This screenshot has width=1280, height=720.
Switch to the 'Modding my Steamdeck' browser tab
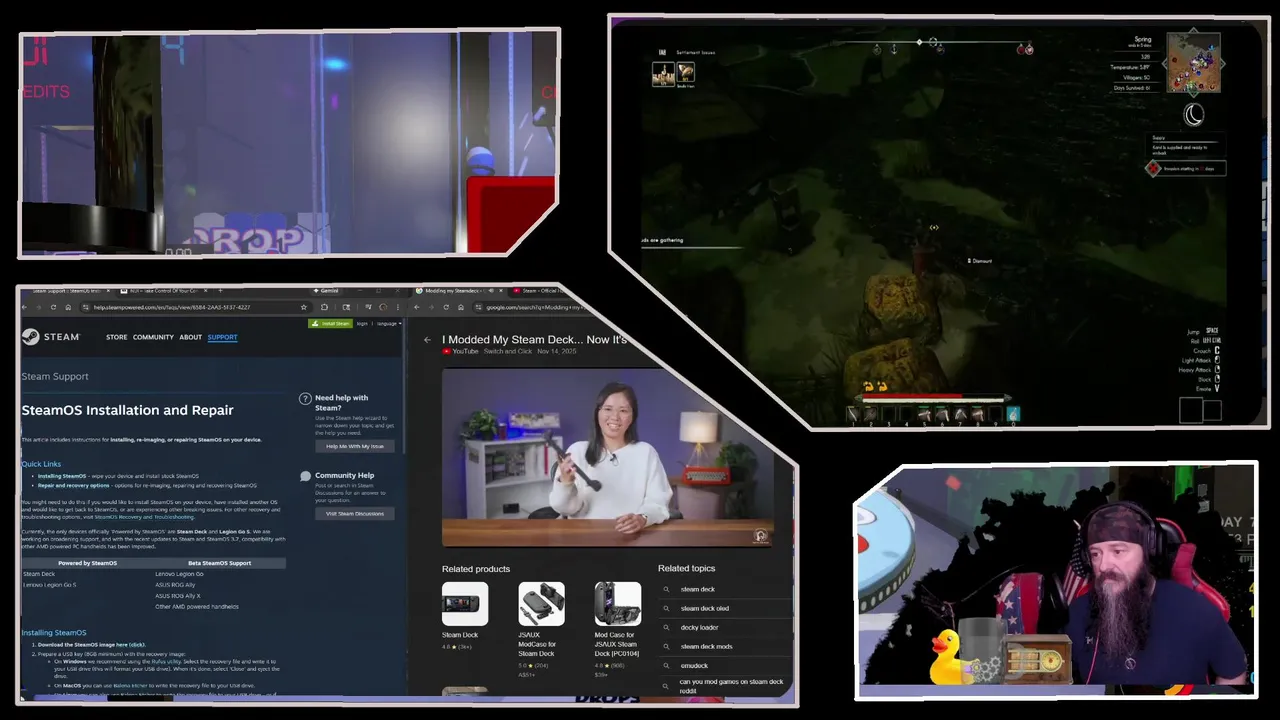tap(460, 291)
